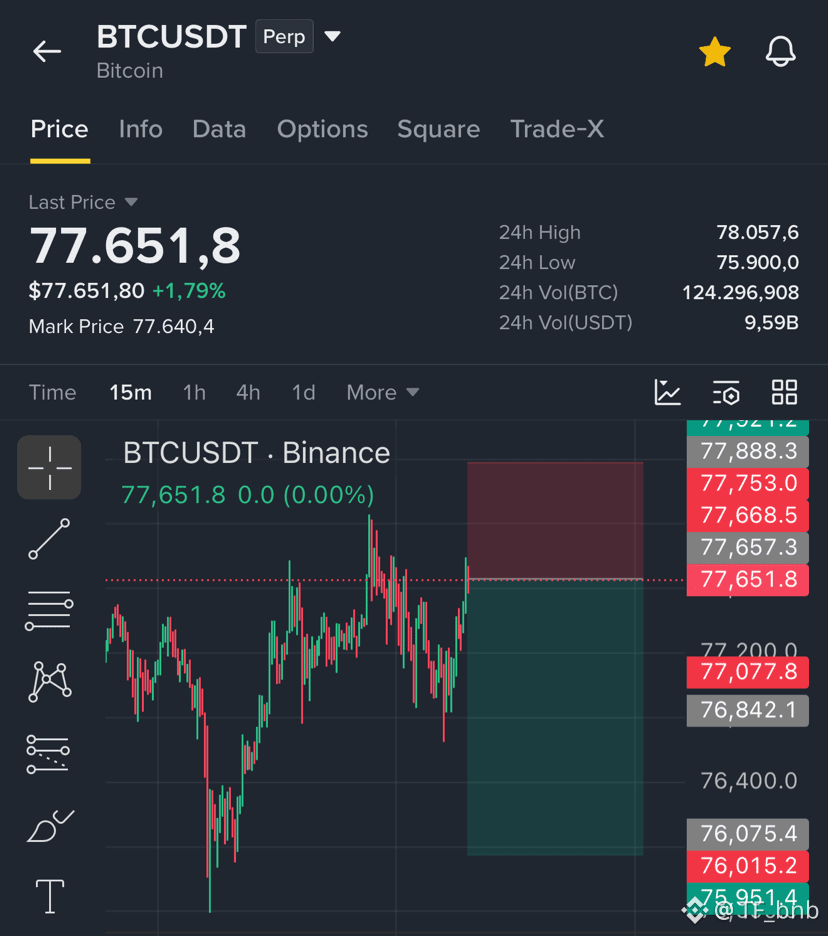
Task: Select the 1d interval
Action: coord(303,393)
